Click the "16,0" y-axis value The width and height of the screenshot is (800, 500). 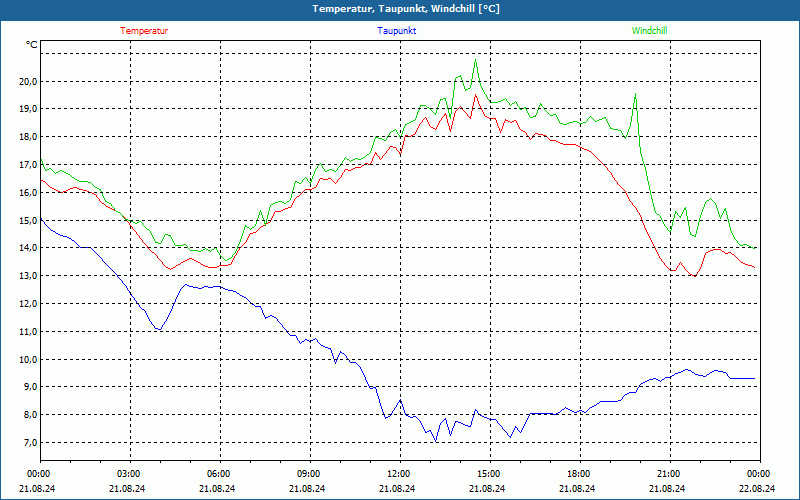28,192
